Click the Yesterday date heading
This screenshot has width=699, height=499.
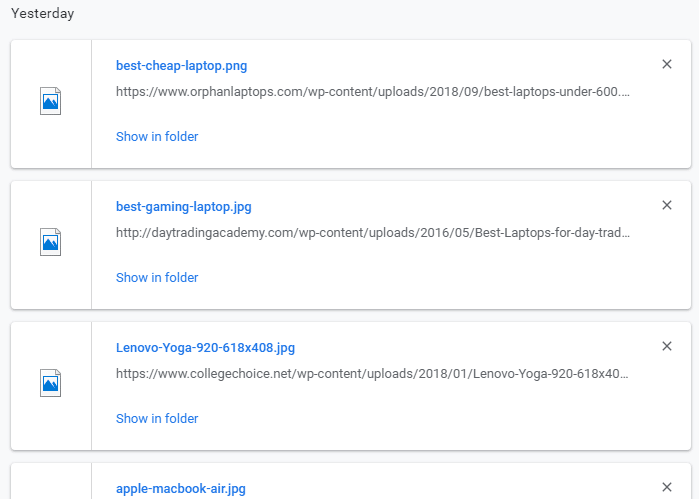coord(42,14)
